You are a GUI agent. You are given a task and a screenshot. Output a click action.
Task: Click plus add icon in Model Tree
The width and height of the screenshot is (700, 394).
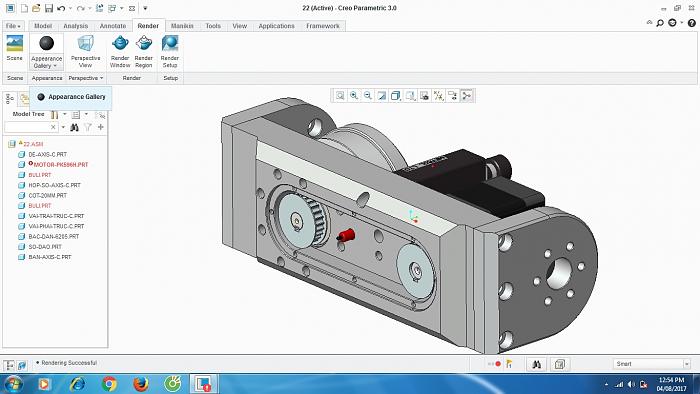[101, 127]
